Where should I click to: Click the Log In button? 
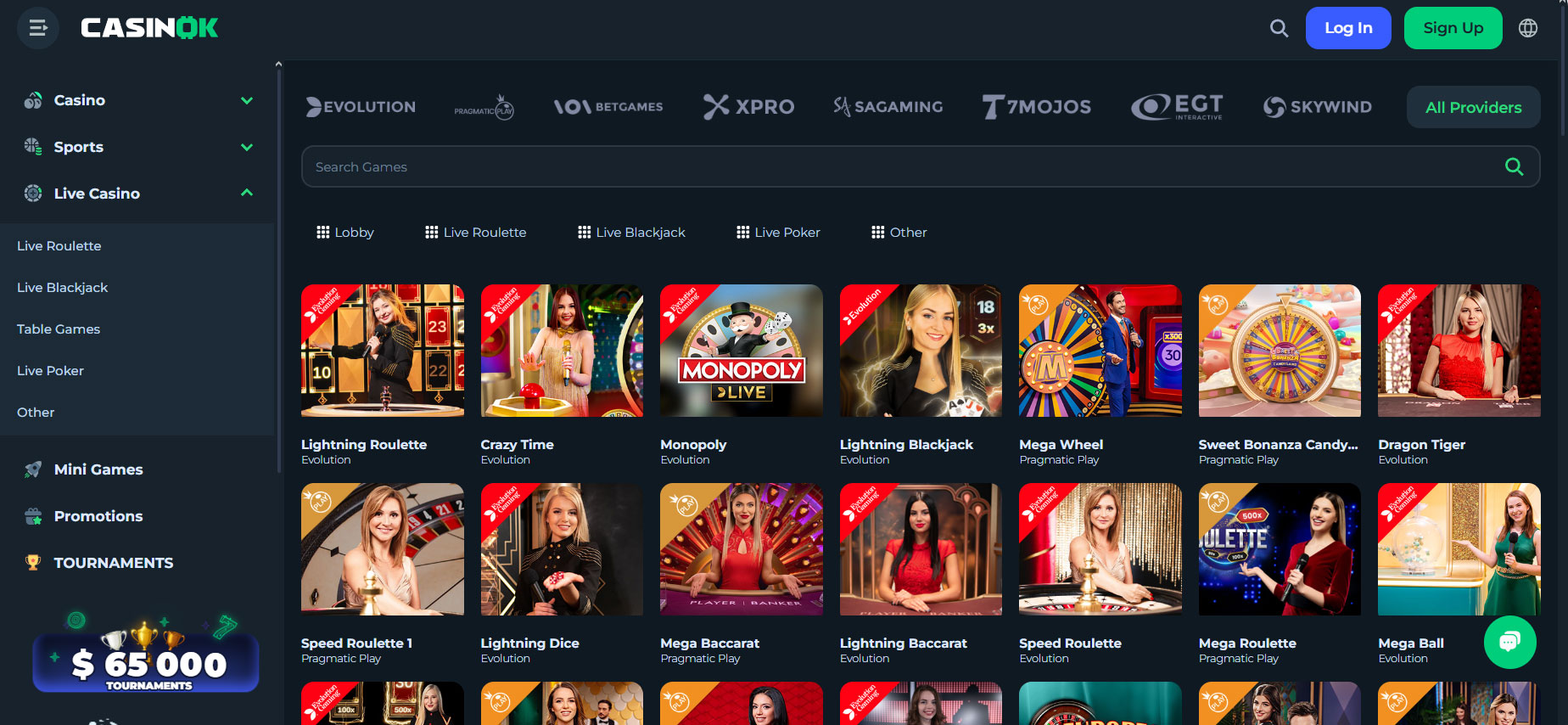1348,28
